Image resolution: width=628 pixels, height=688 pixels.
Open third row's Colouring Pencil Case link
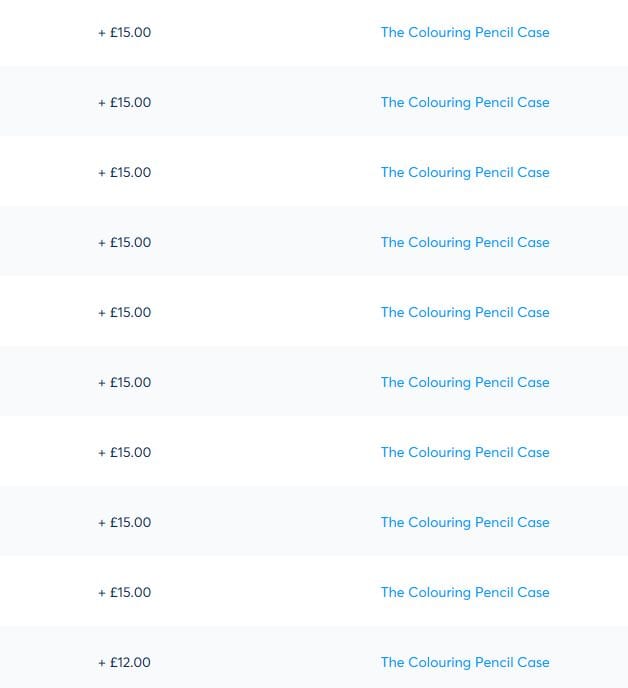(465, 172)
